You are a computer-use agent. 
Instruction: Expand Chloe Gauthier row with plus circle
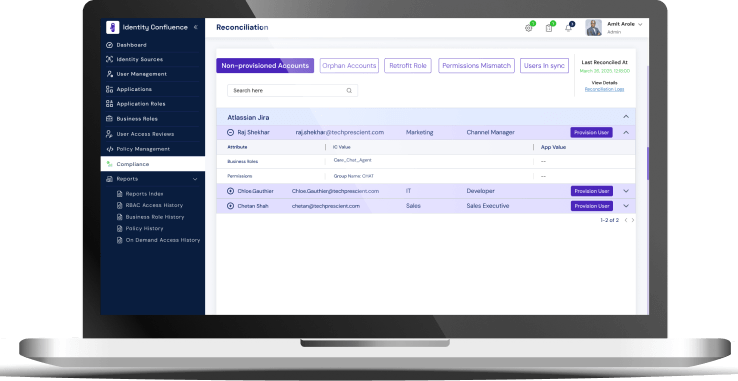(x=231, y=191)
